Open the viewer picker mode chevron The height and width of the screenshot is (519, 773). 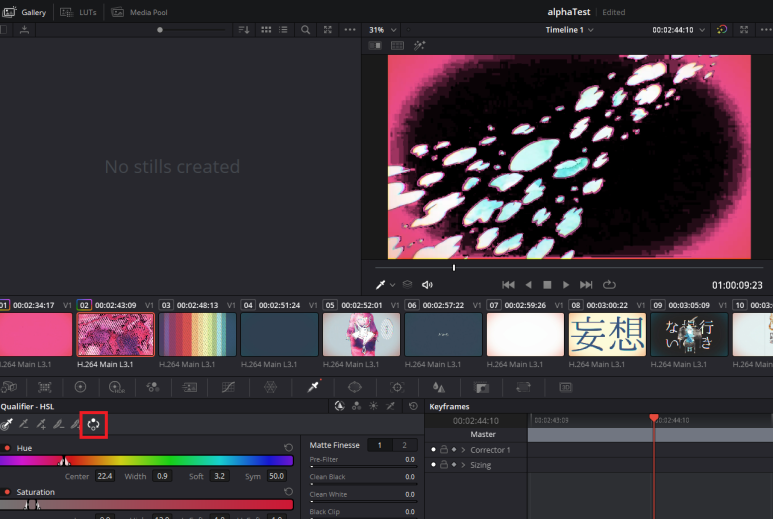[392, 285]
